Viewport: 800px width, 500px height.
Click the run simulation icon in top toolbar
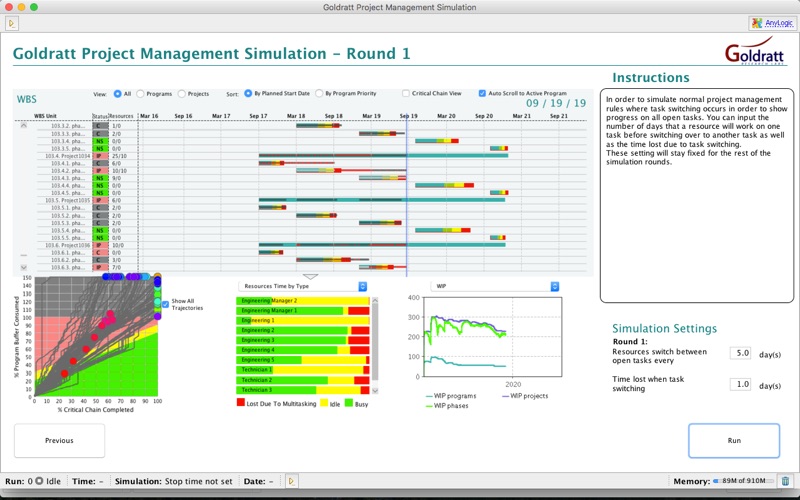[12, 23]
